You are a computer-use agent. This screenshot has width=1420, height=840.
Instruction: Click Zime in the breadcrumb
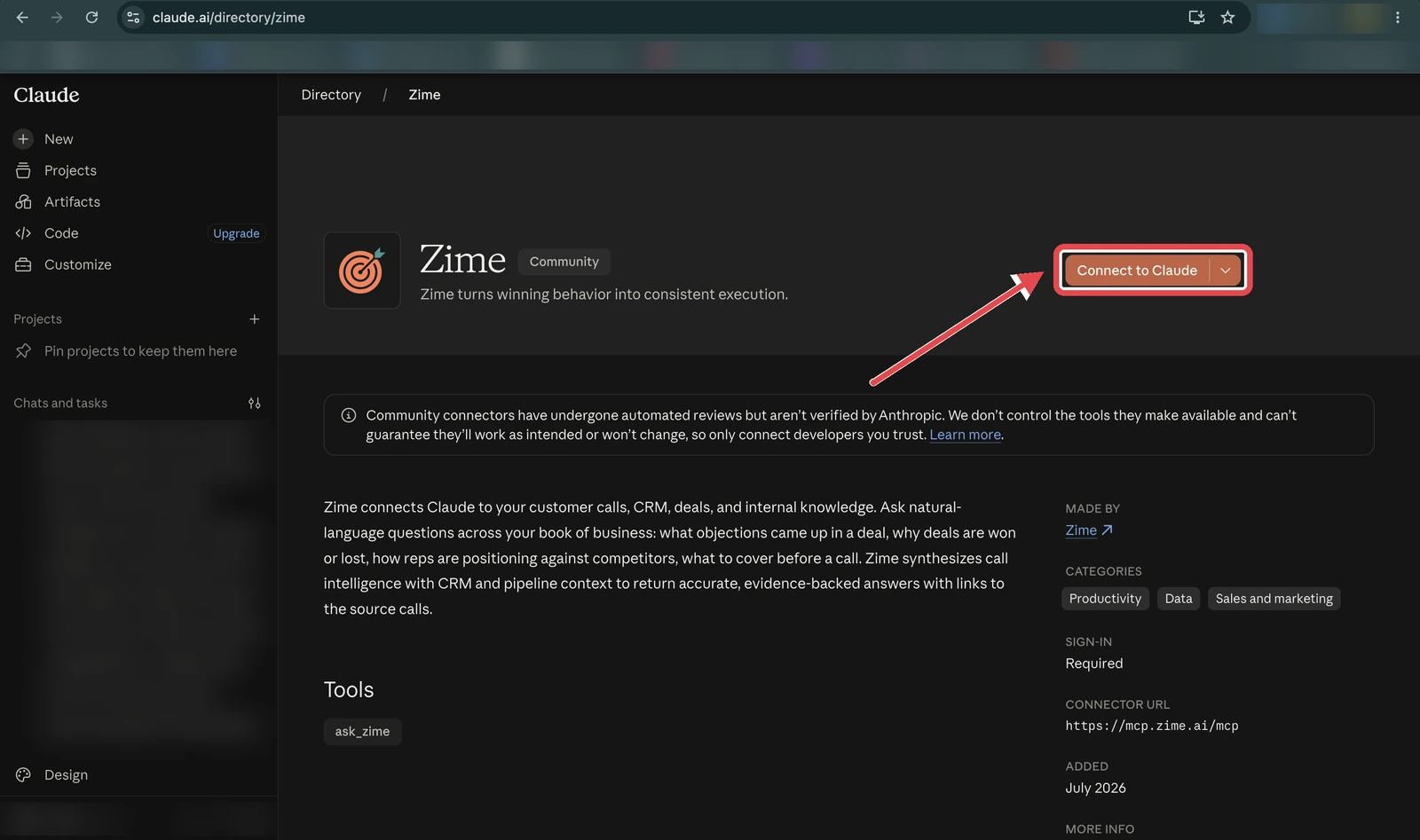point(424,95)
